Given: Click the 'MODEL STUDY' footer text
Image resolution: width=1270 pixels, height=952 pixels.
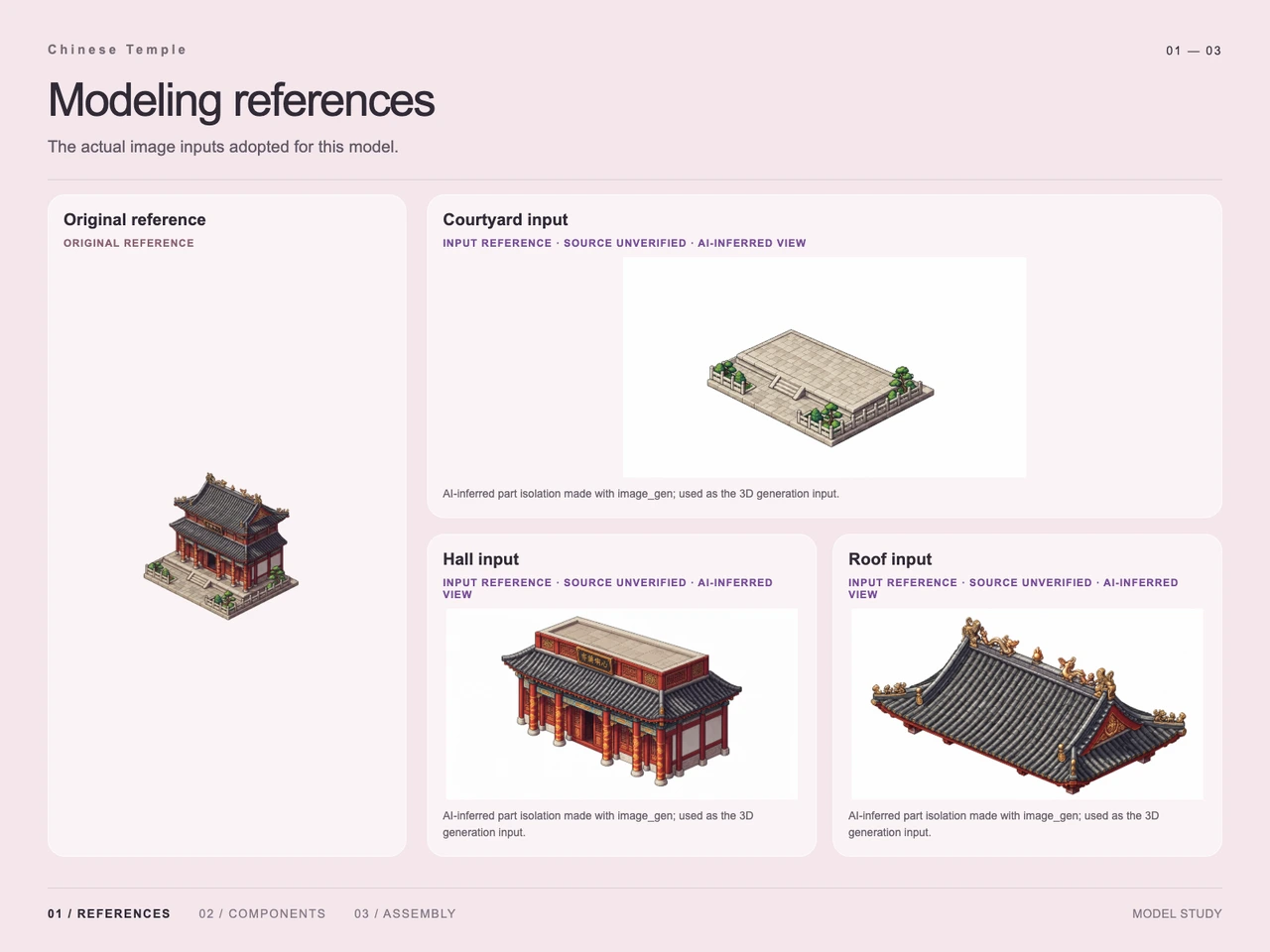Looking at the screenshot, I should click(x=1177, y=913).
